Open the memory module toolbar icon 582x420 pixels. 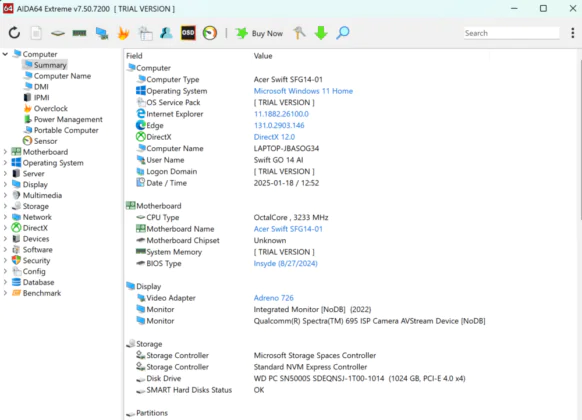tap(79, 33)
